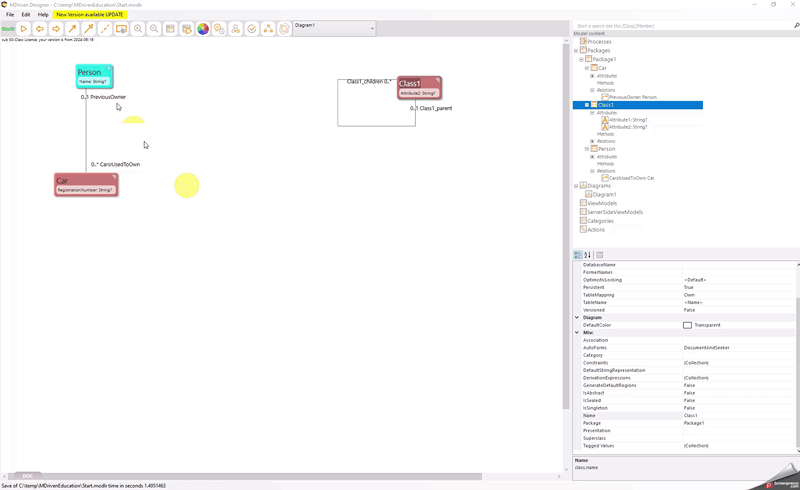800x490 pixels.
Task: Collapse the Misc property category
Action: (577, 332)
